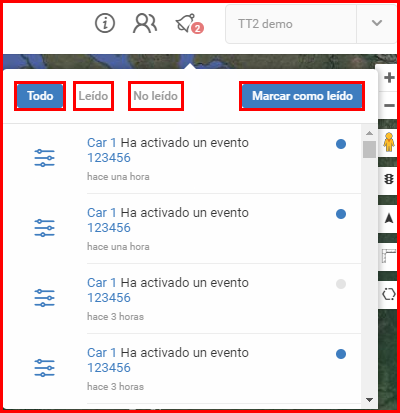Zoom in with the map plus button

click(389, 78)
